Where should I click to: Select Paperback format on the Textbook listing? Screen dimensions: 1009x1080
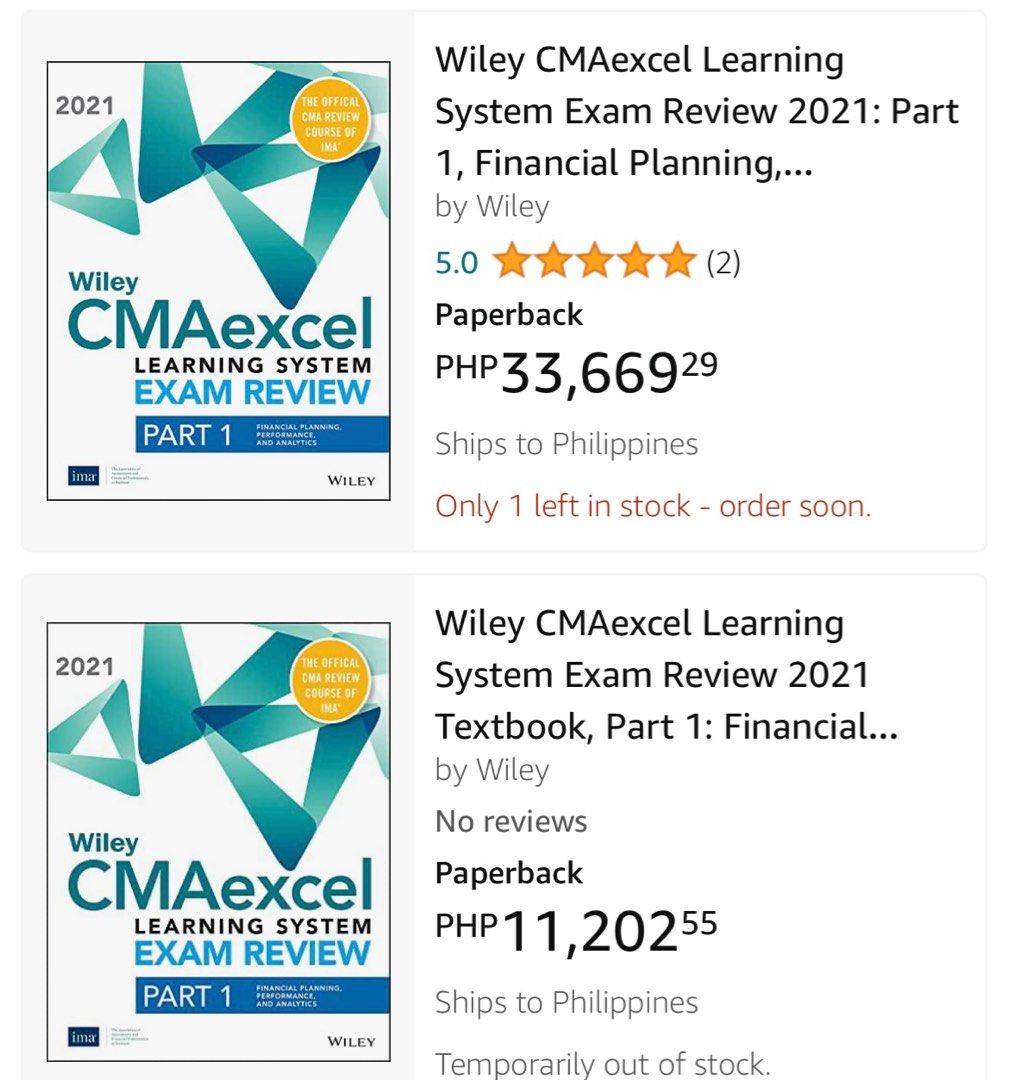[508, 872]
